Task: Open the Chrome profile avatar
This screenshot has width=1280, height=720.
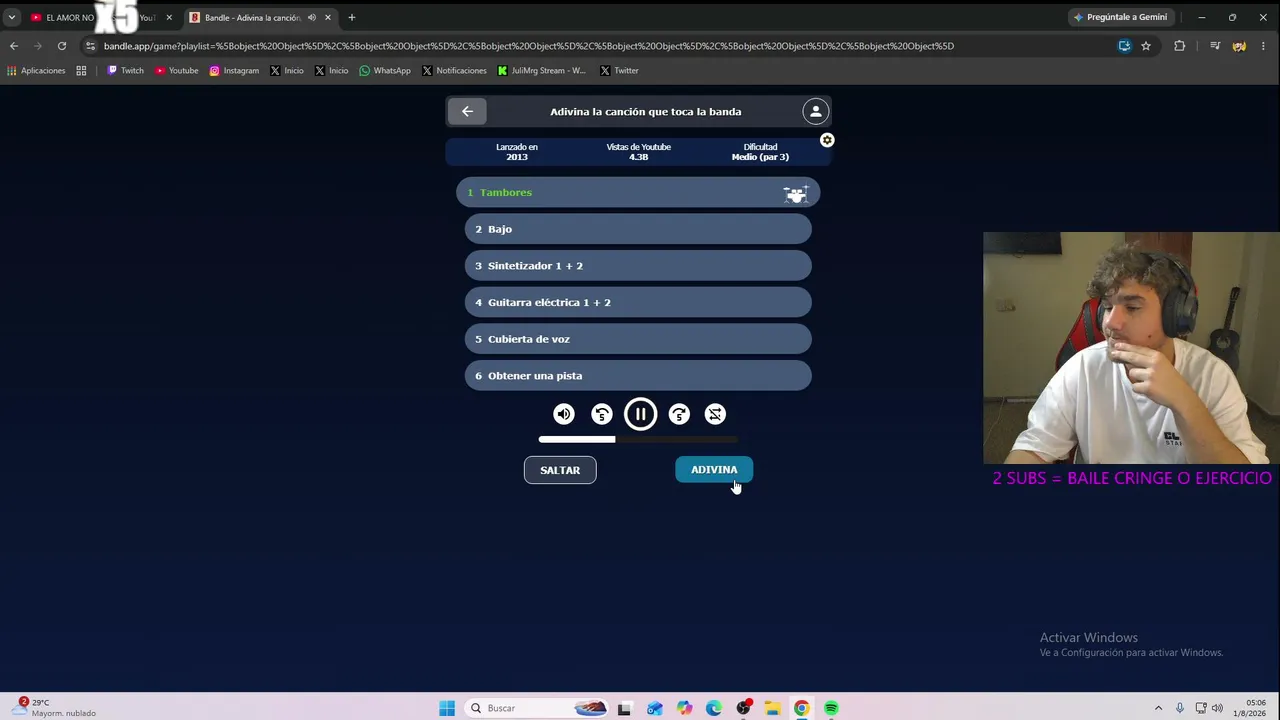Action: tap(1239, 46)
